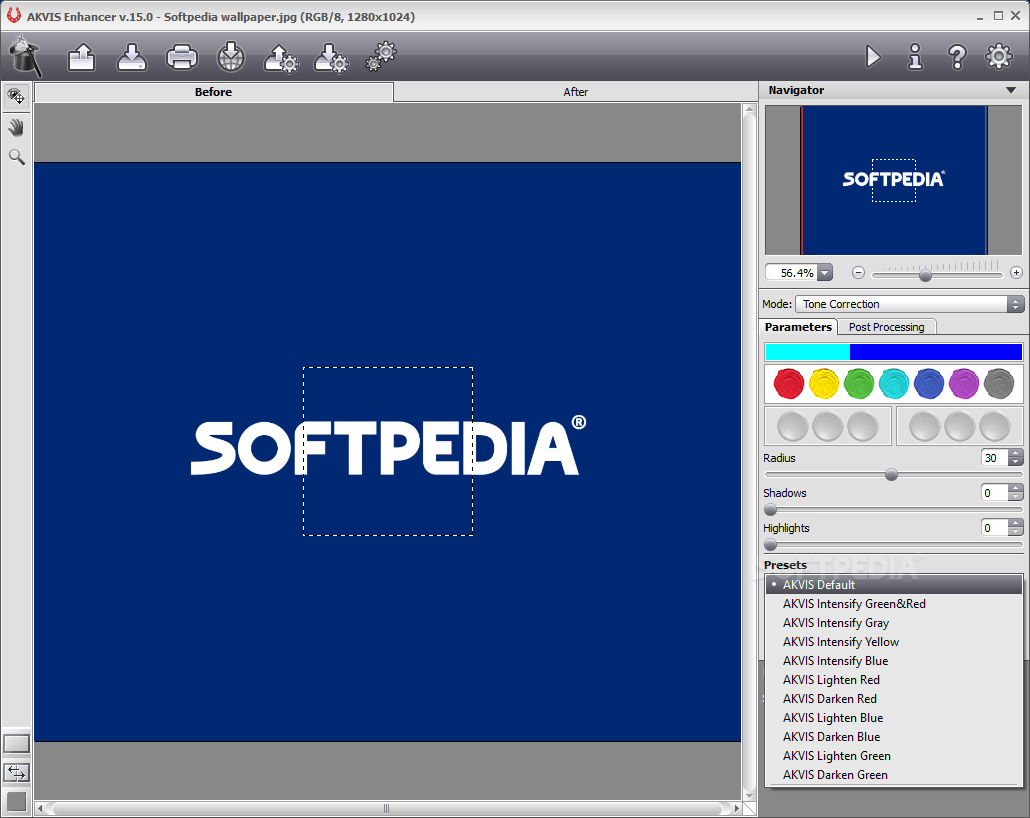Screen dimensions: 1030x818
Task: Click the Highlights slider handle
Action: 771,544
